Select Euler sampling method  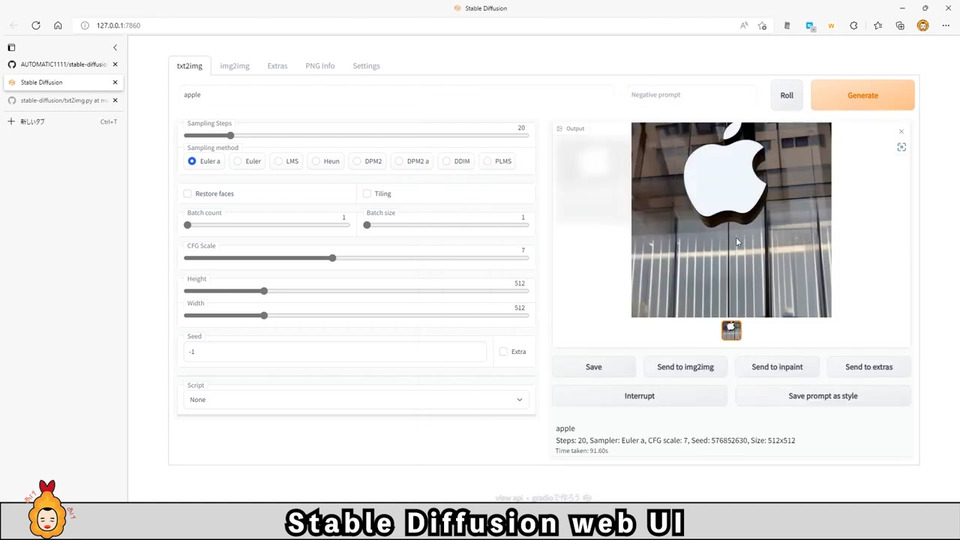tap(247, 161)
